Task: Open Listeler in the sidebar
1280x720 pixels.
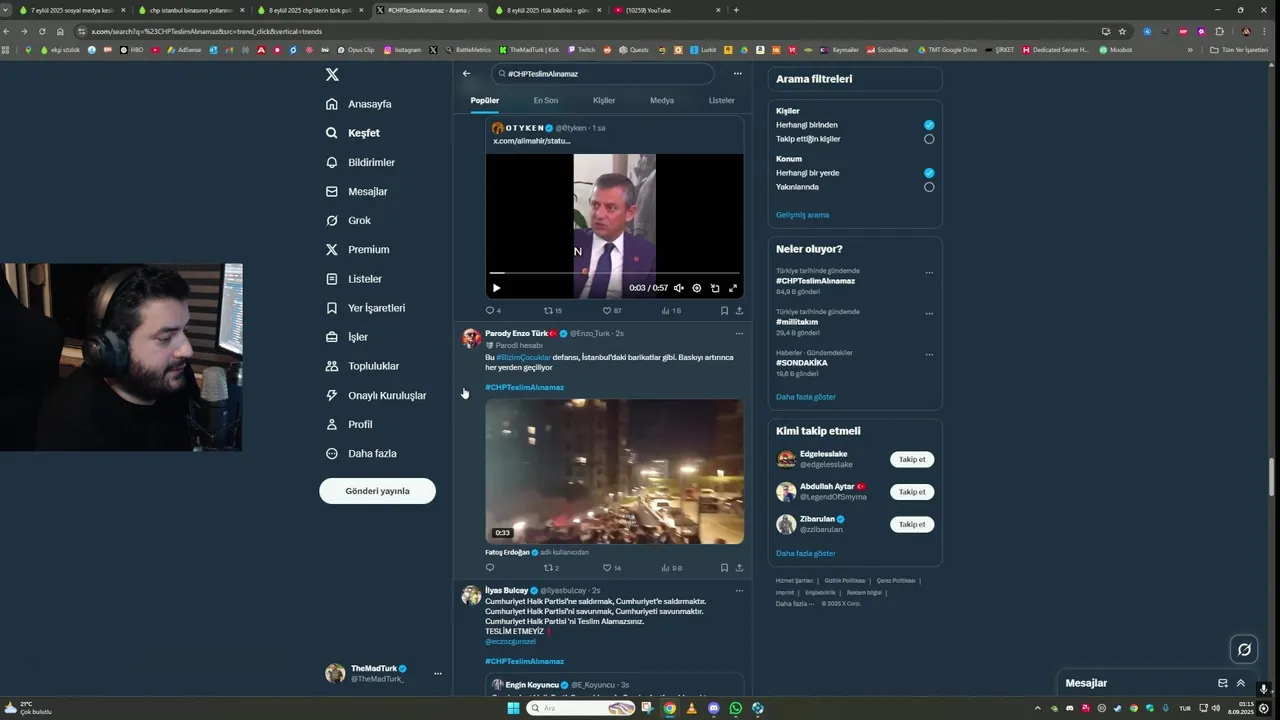Action: 354,279
